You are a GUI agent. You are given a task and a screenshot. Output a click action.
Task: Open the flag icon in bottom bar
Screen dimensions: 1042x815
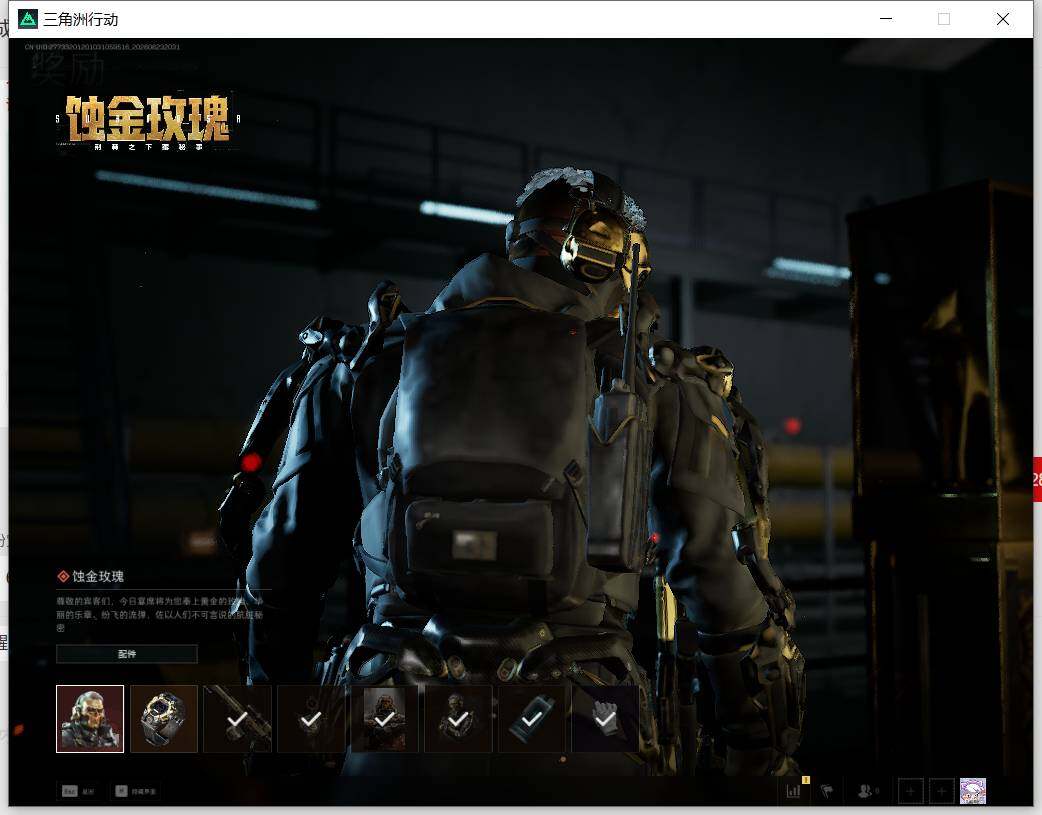(x=827, y=791)
